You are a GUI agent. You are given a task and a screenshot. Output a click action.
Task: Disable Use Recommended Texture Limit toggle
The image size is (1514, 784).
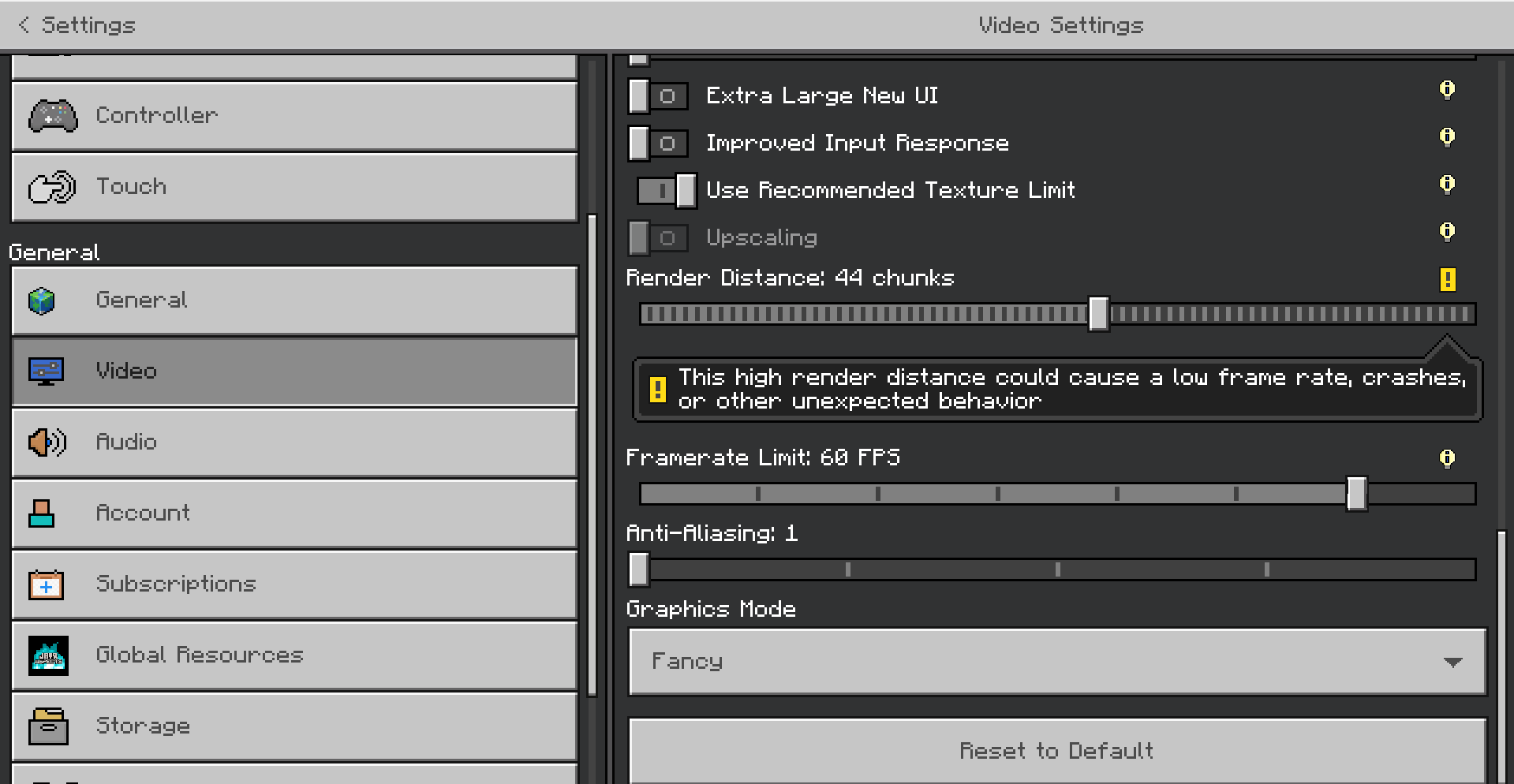[667, 191]
